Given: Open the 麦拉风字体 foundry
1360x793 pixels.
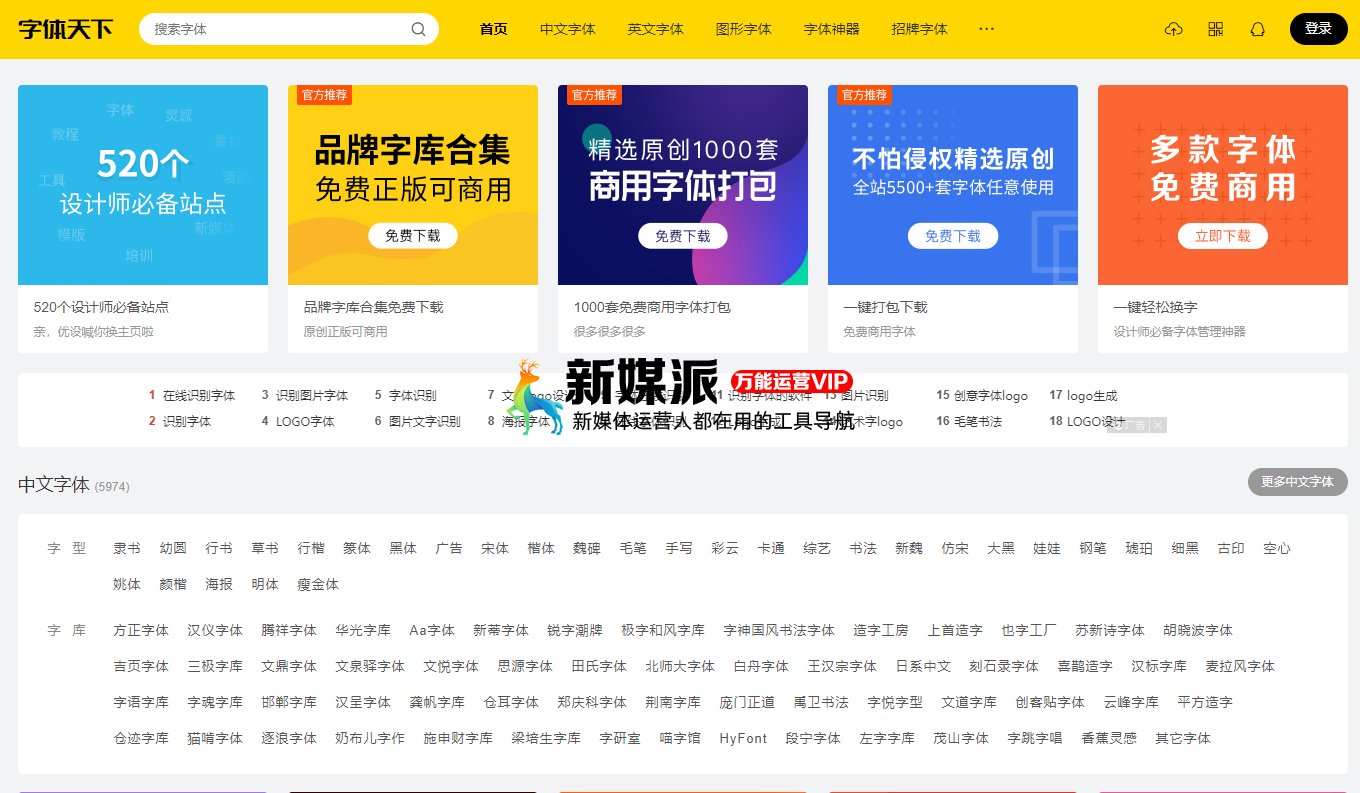Looking at the screenshot, I should (1240, 666).
